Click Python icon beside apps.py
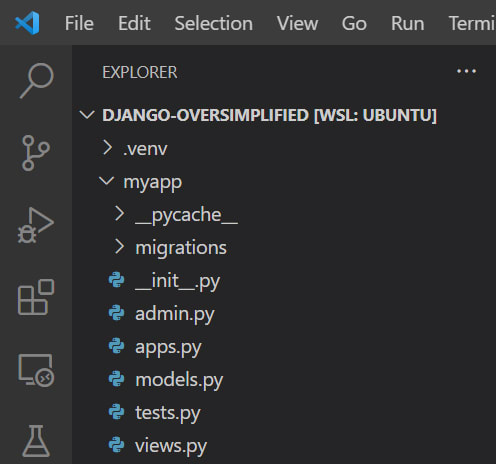This screenshot has width=496, height=464. point(116,346)
